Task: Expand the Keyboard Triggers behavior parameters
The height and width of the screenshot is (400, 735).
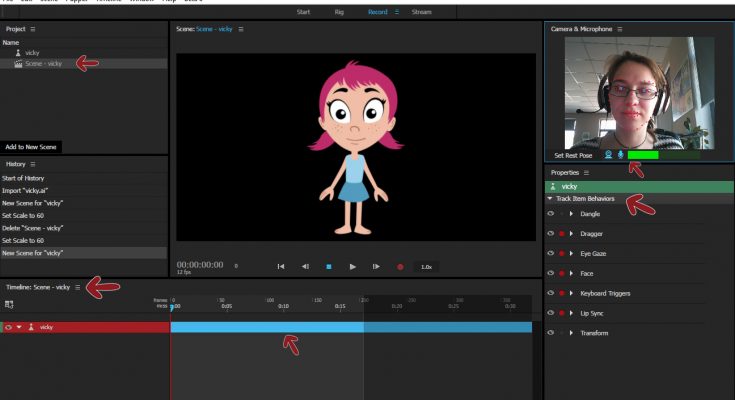Action: 571,293
